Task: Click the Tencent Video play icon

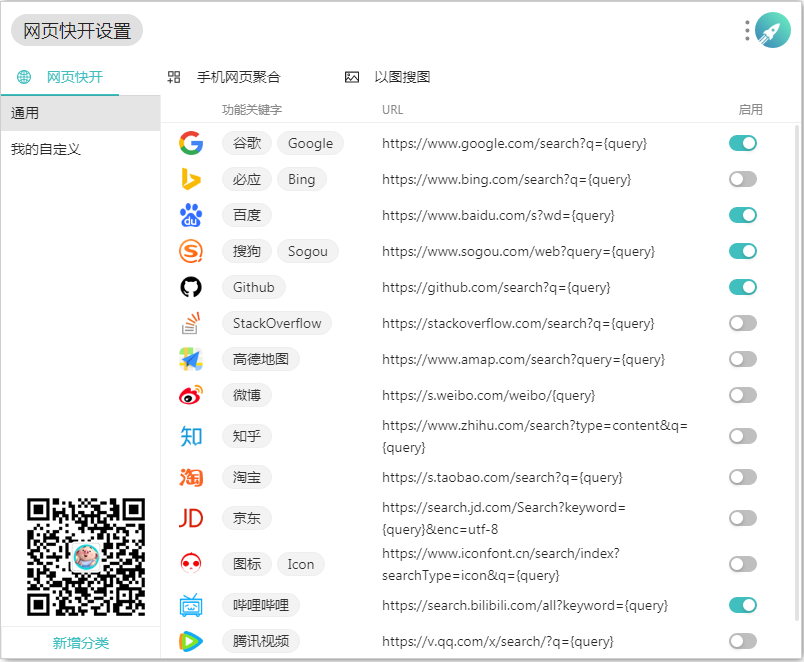Action: point(191,641)
